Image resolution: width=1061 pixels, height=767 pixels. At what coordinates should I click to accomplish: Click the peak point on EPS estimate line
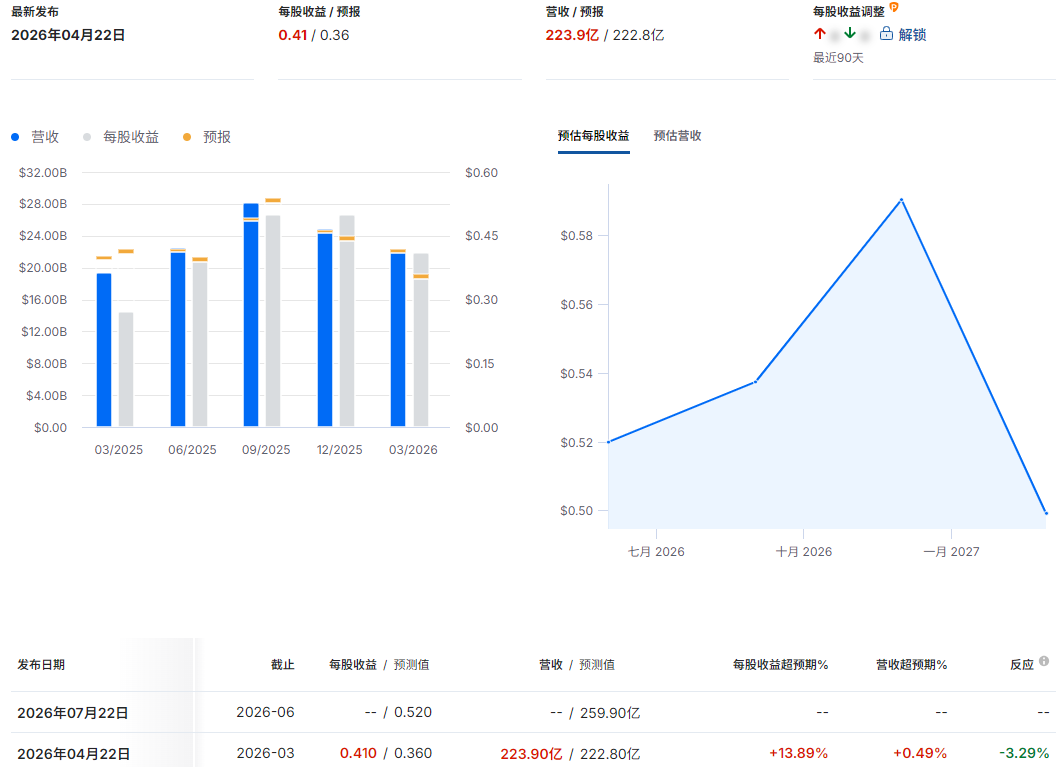[x=901, y=200]
